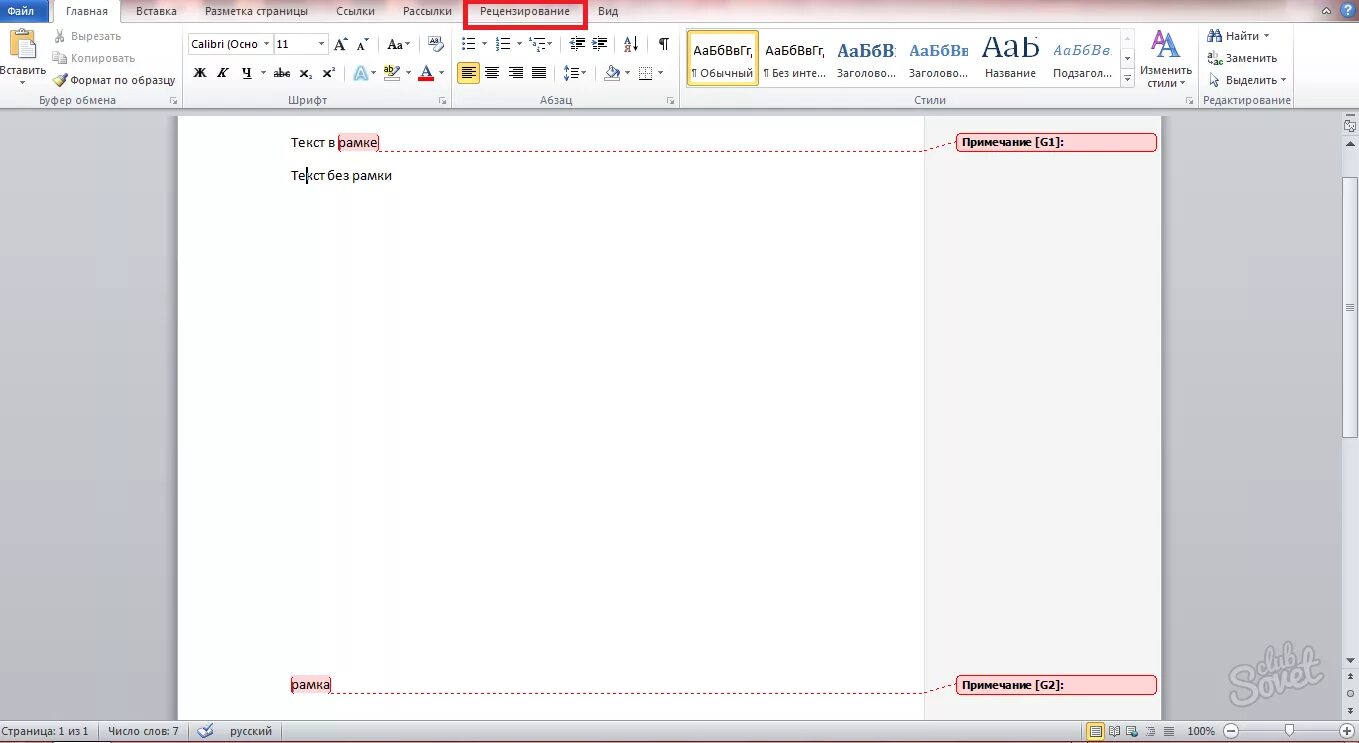
Task: Start a bulleted list
Action: [x=469, y=44]
